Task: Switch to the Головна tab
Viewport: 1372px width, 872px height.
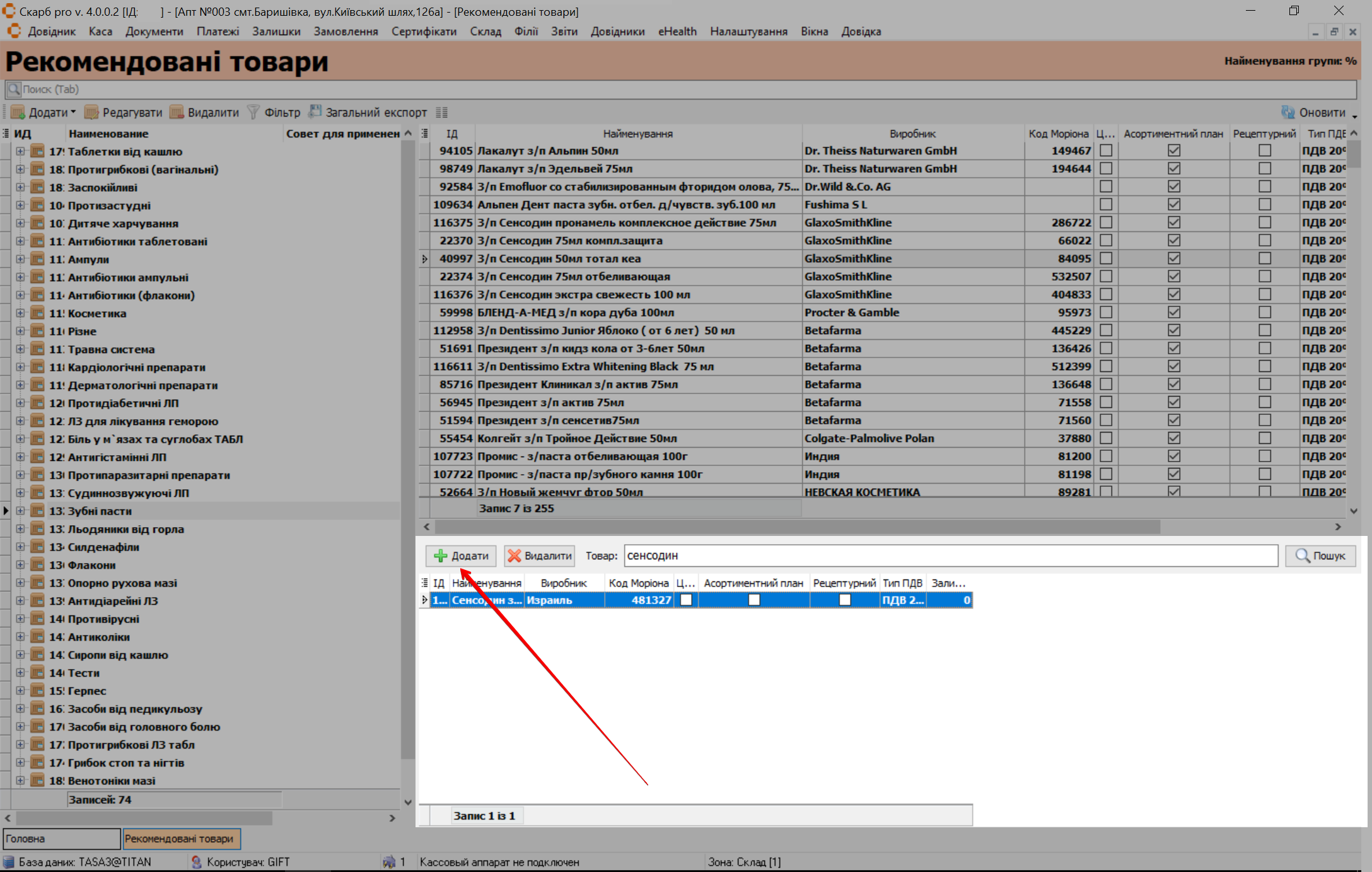Action: [61, 839]
